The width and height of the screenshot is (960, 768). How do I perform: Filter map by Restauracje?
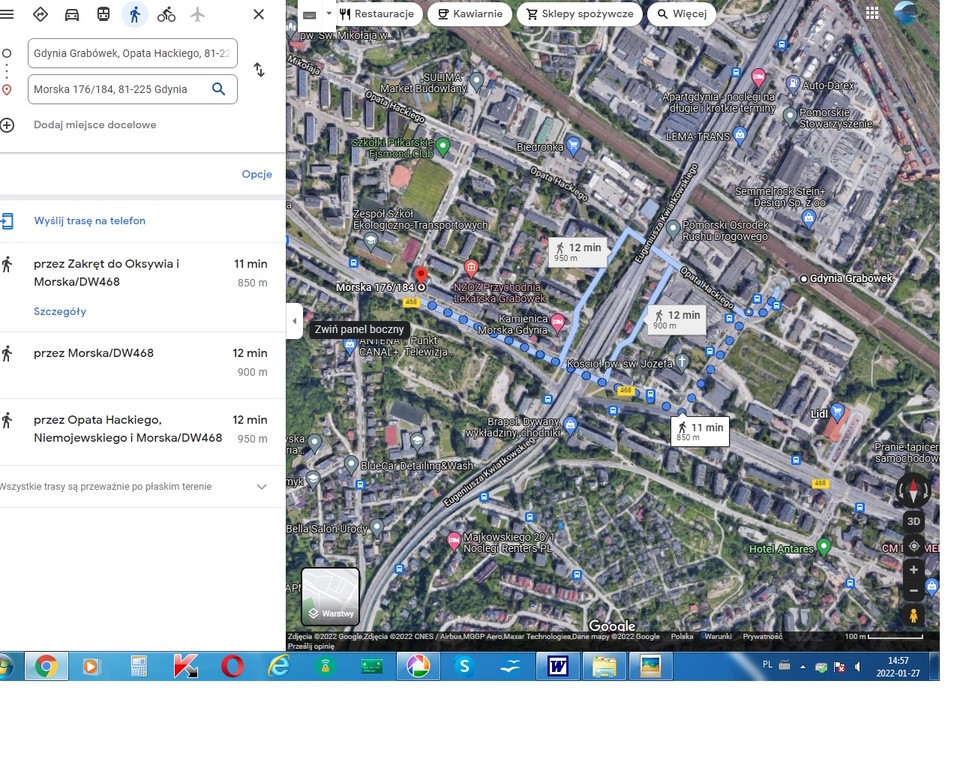pyautogui.click(x=378, y=13)
